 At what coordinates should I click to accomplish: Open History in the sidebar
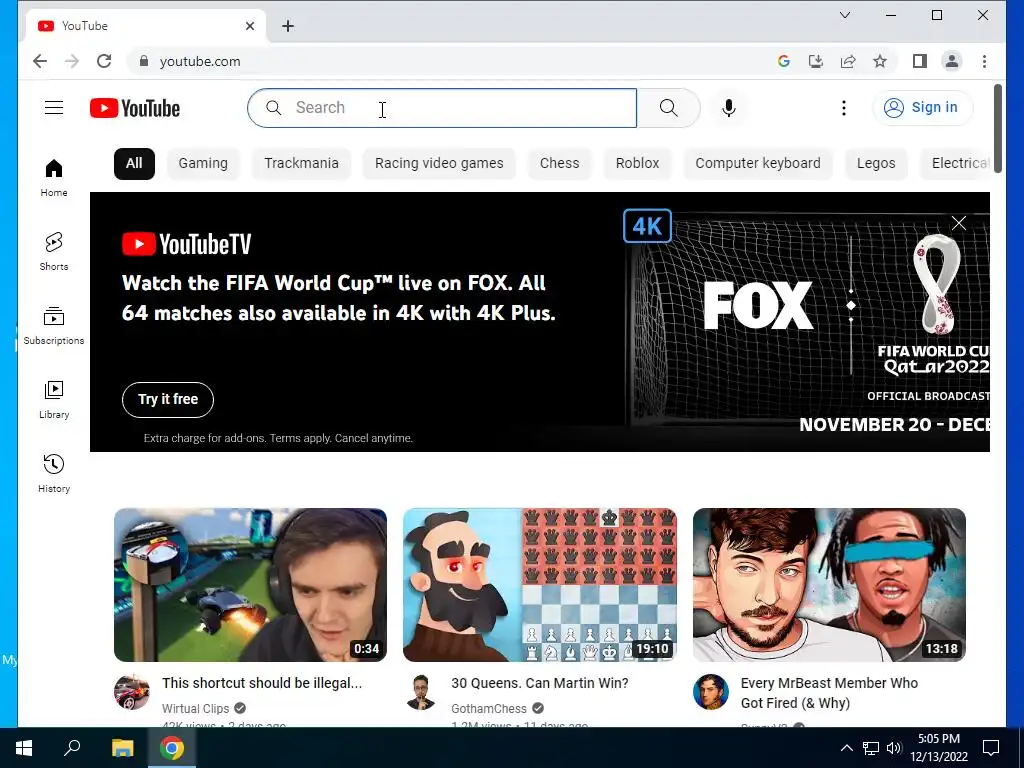click(54, 473)
